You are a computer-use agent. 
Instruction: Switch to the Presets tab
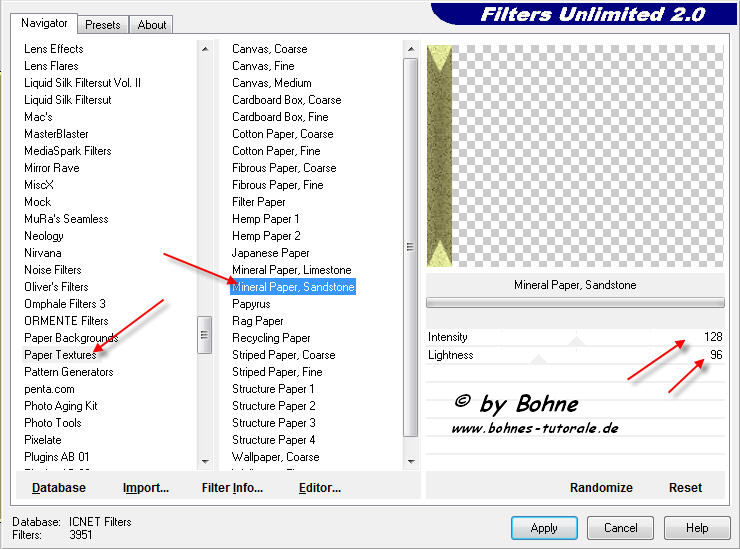click(102, 25)
